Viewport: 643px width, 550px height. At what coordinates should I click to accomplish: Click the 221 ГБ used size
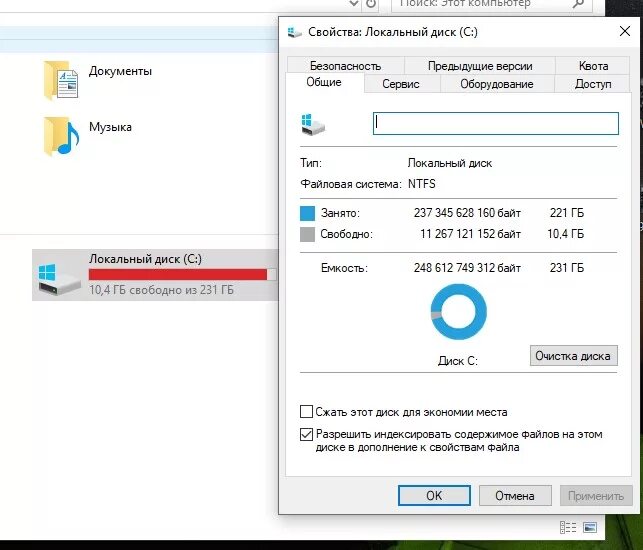[566, 213]
